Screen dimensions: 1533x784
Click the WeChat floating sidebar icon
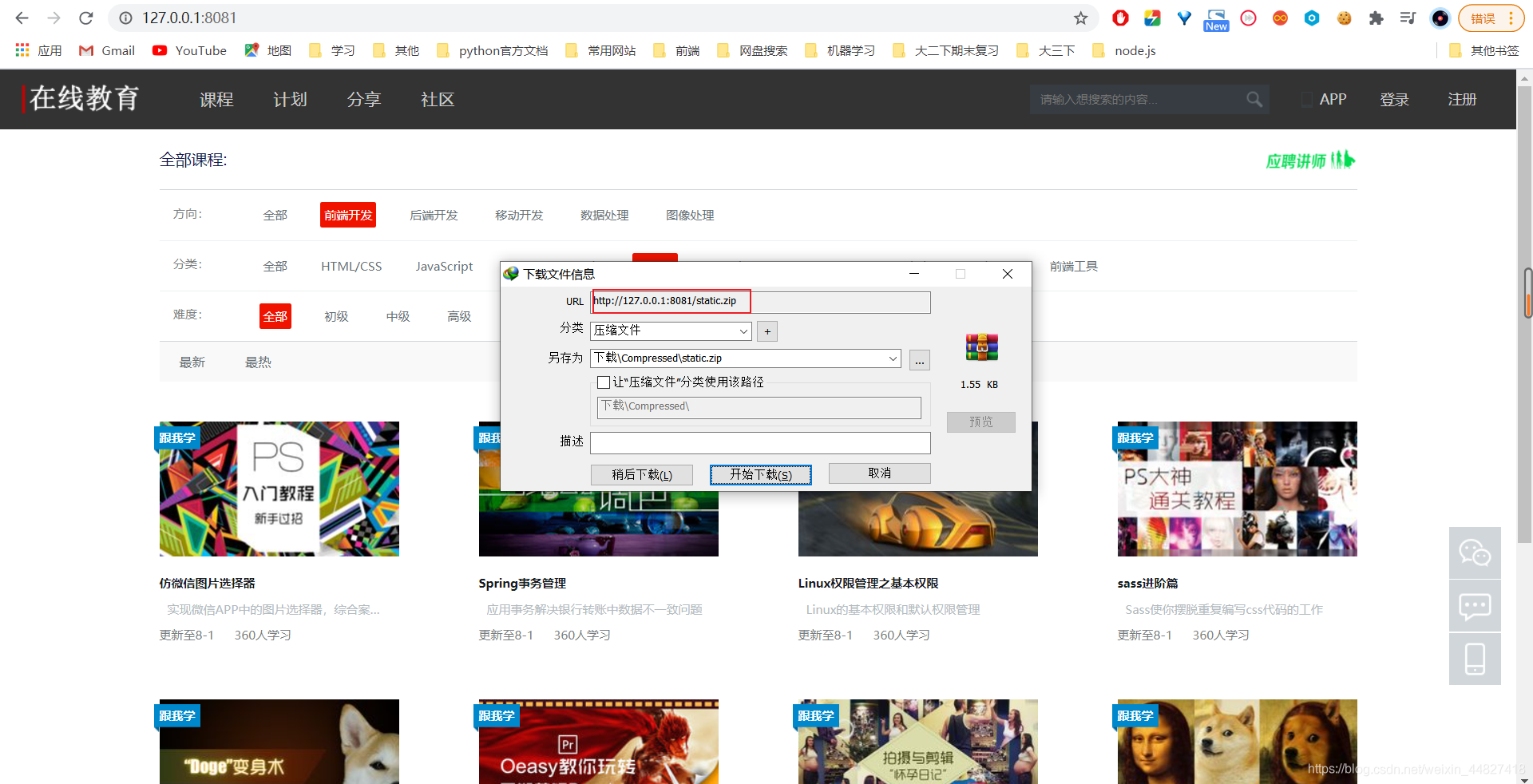coord(1475,552)
